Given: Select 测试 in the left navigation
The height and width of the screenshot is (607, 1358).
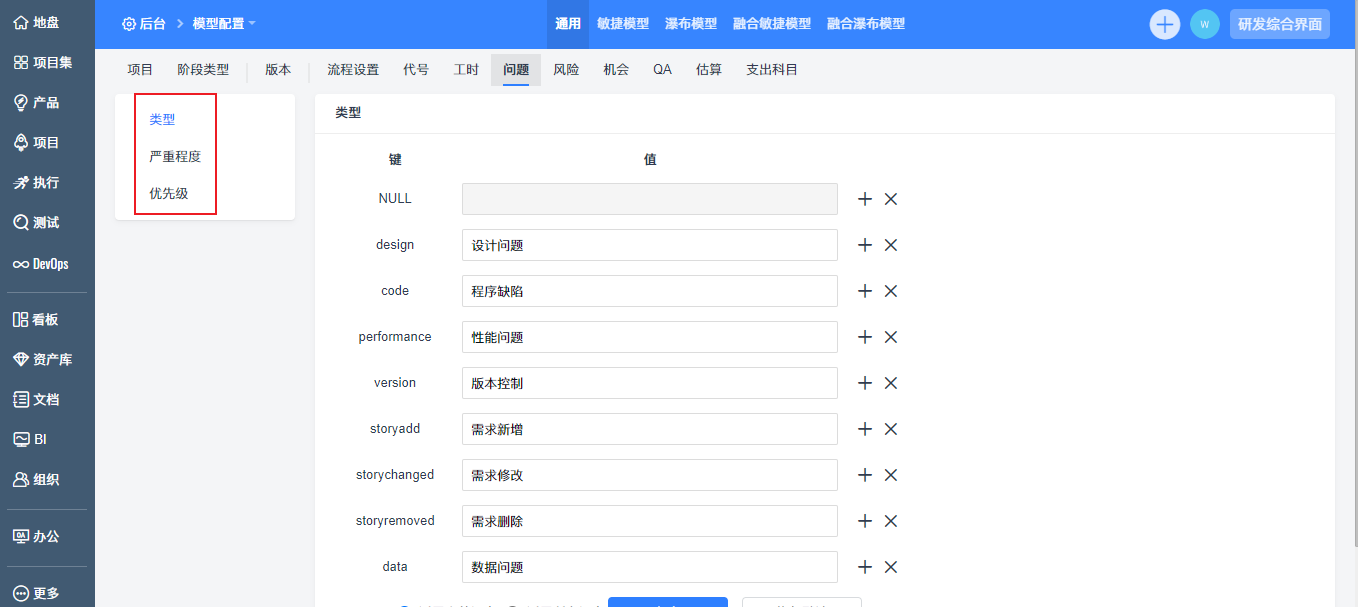Looking at the screenshot, I should pos(36,222).
